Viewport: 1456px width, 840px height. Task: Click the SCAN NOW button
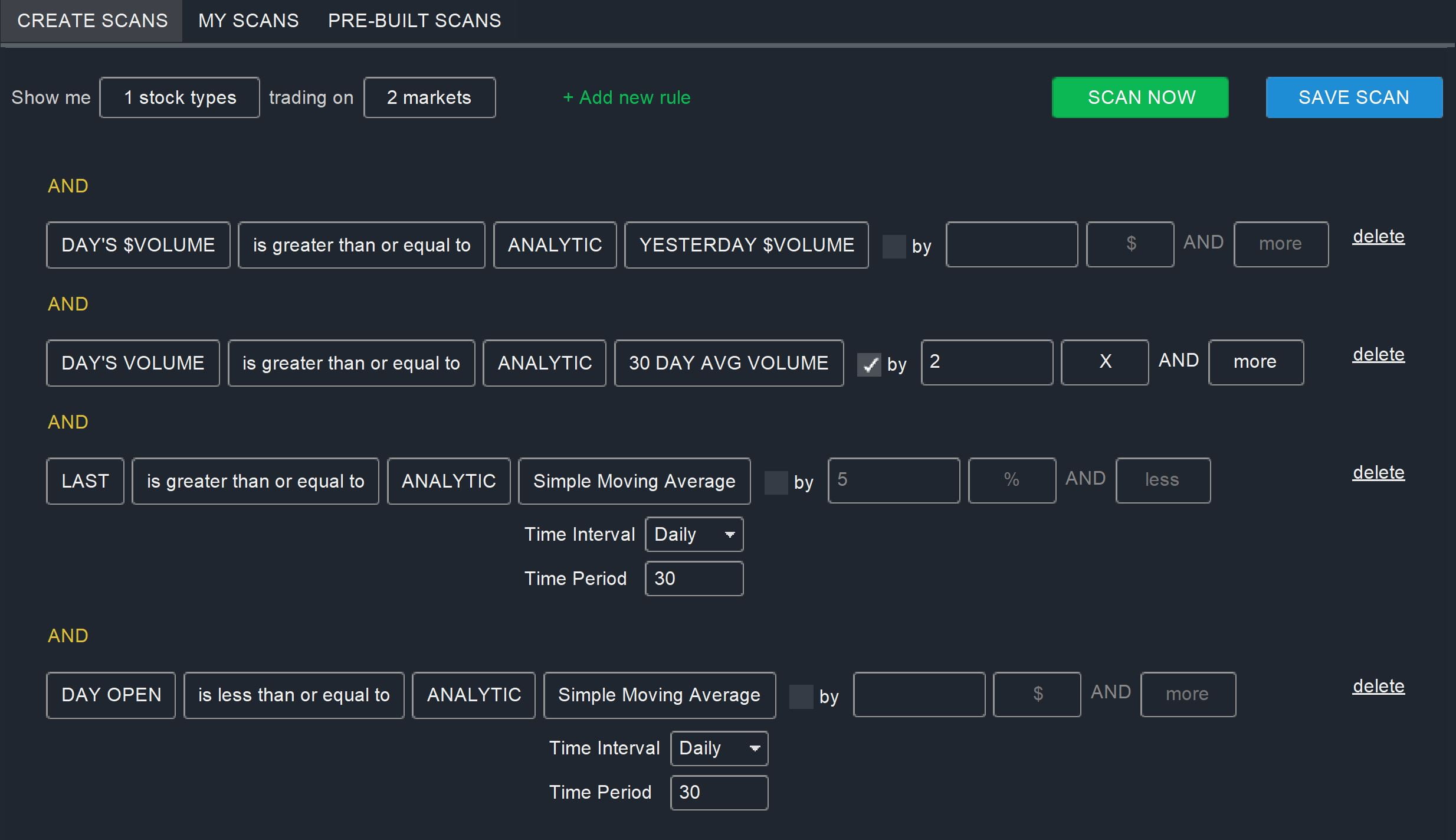coord(1139,97)
